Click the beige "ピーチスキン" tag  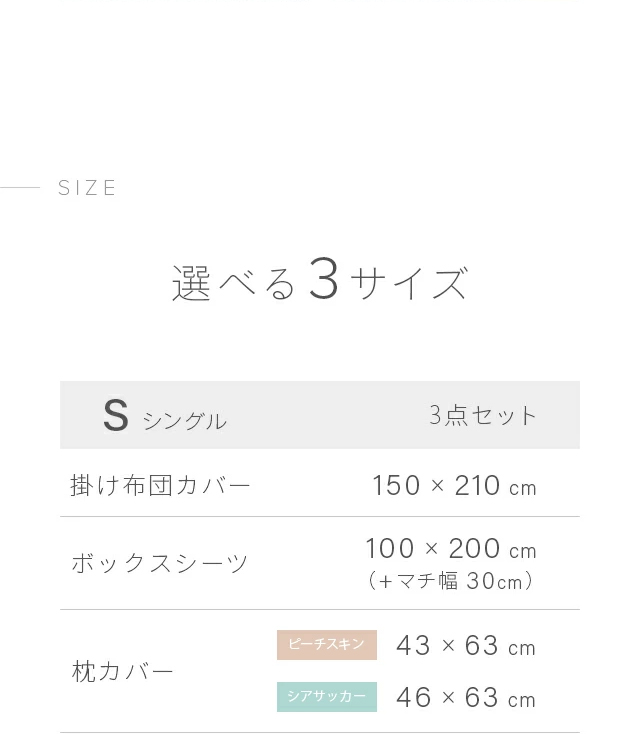tap(327, 645)
